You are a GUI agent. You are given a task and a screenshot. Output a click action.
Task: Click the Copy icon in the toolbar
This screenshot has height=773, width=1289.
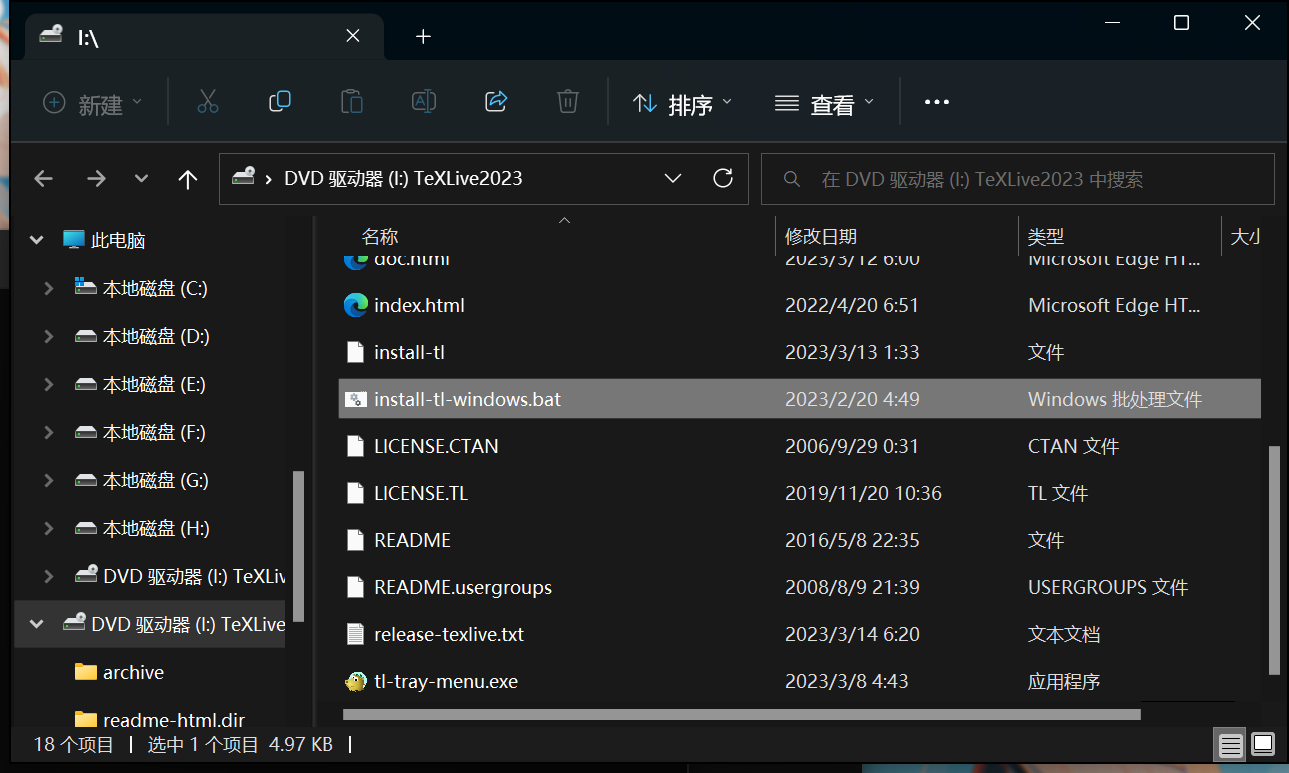[x=280, y=102]
